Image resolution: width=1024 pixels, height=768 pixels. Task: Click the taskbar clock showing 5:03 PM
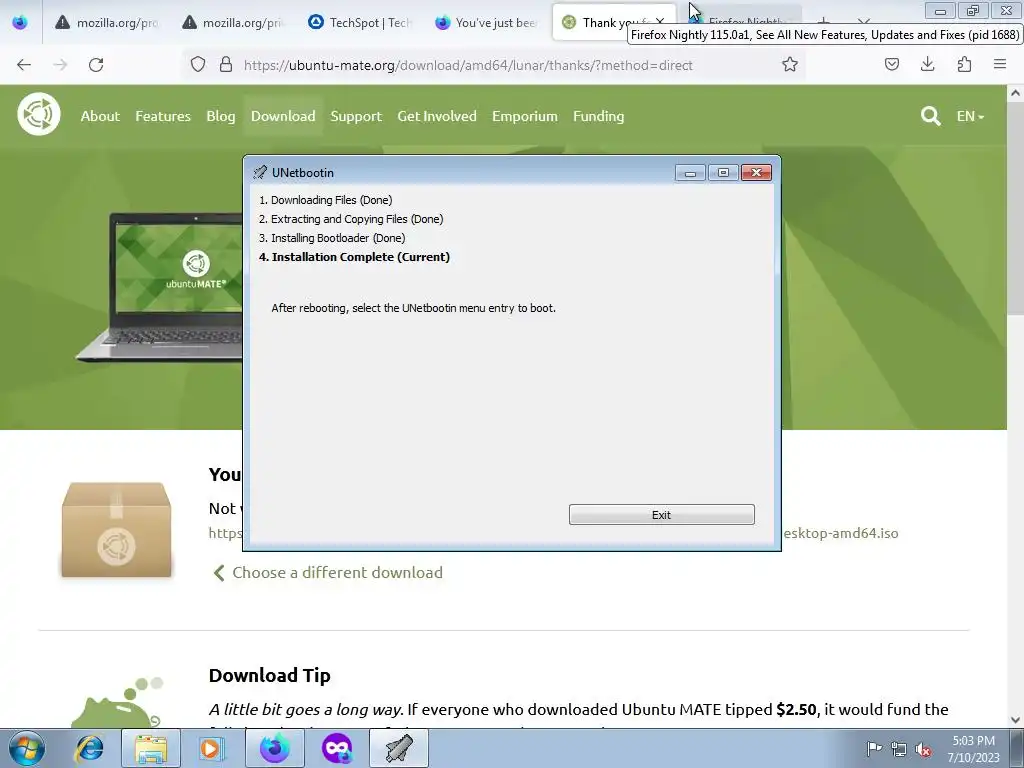[x=973, y=749]
